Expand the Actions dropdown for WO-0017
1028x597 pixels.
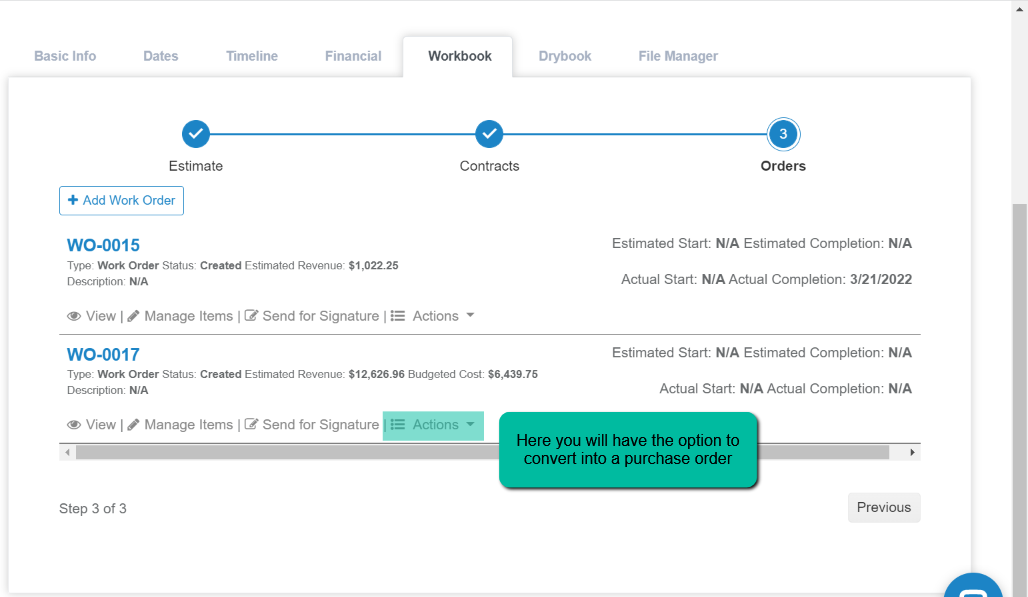tap(434, 425)
